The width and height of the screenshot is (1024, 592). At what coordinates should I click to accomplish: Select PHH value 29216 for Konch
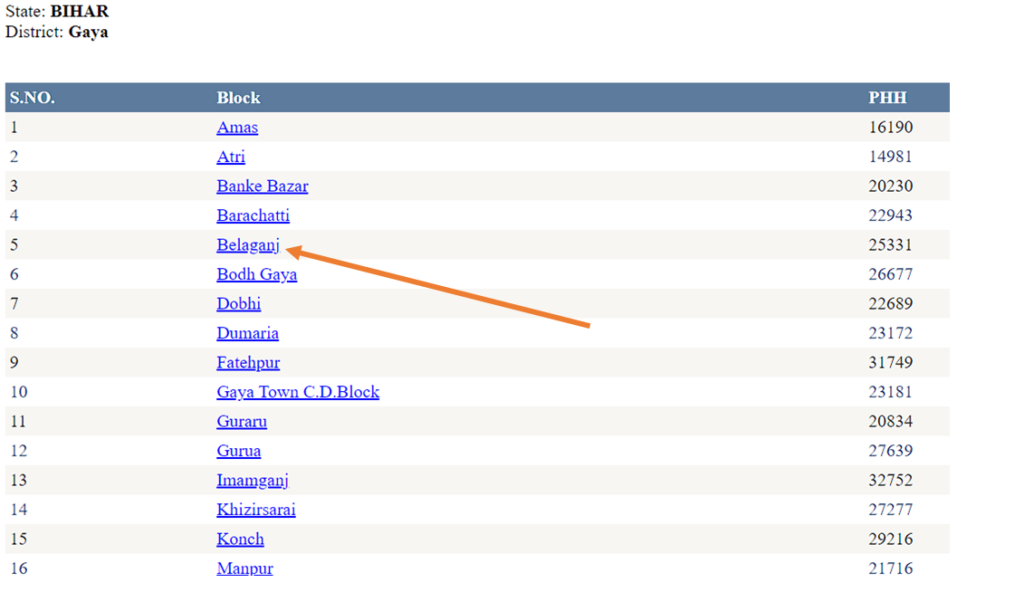(x=890, y=539)
